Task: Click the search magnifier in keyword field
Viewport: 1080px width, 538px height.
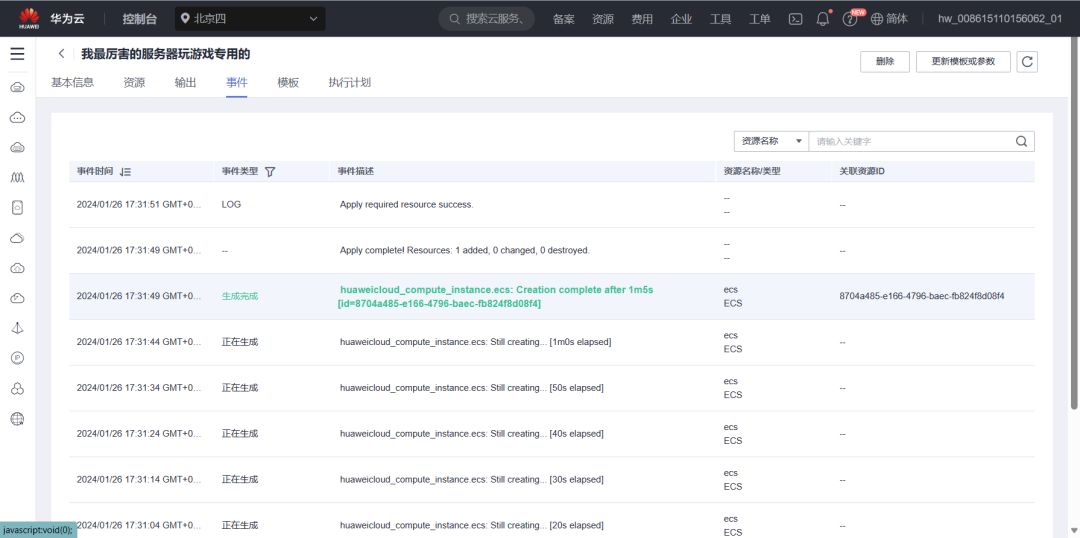Action: (x=1021, y=141)
